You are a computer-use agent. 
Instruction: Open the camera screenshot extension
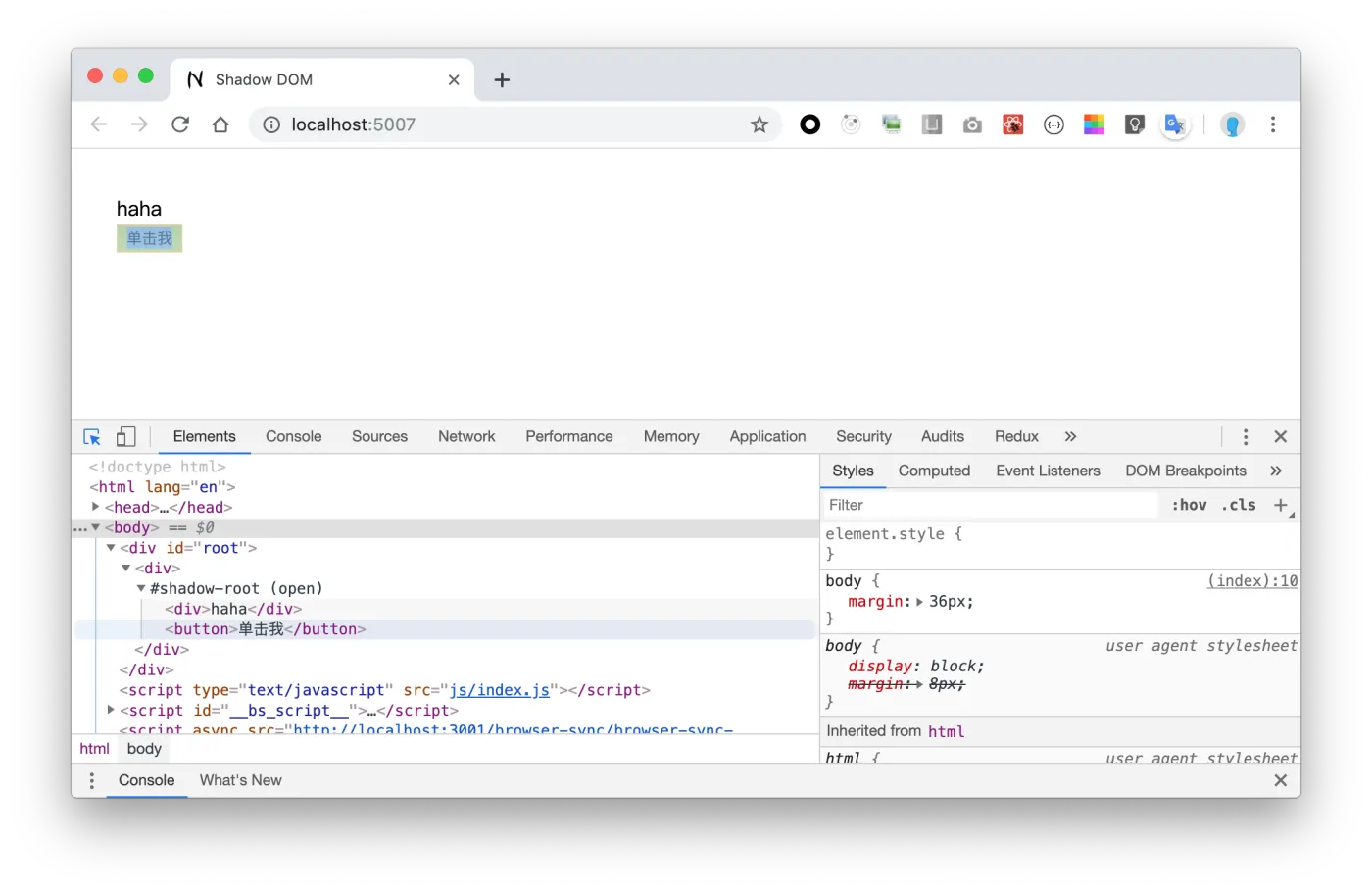[972, 124]
